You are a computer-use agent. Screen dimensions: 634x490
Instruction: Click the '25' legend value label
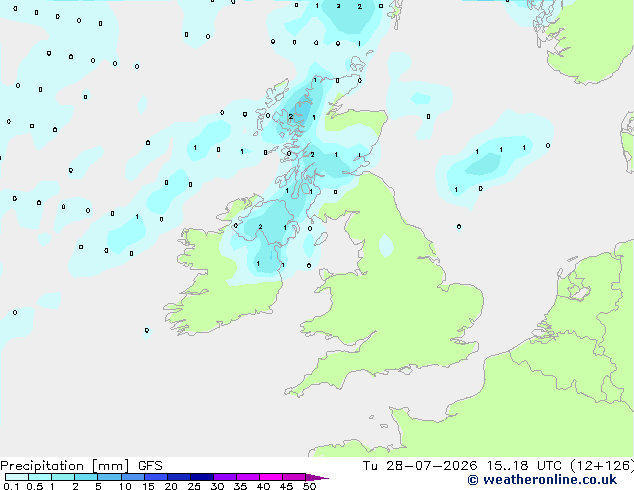pyautogui.click(x=194, y=486)
